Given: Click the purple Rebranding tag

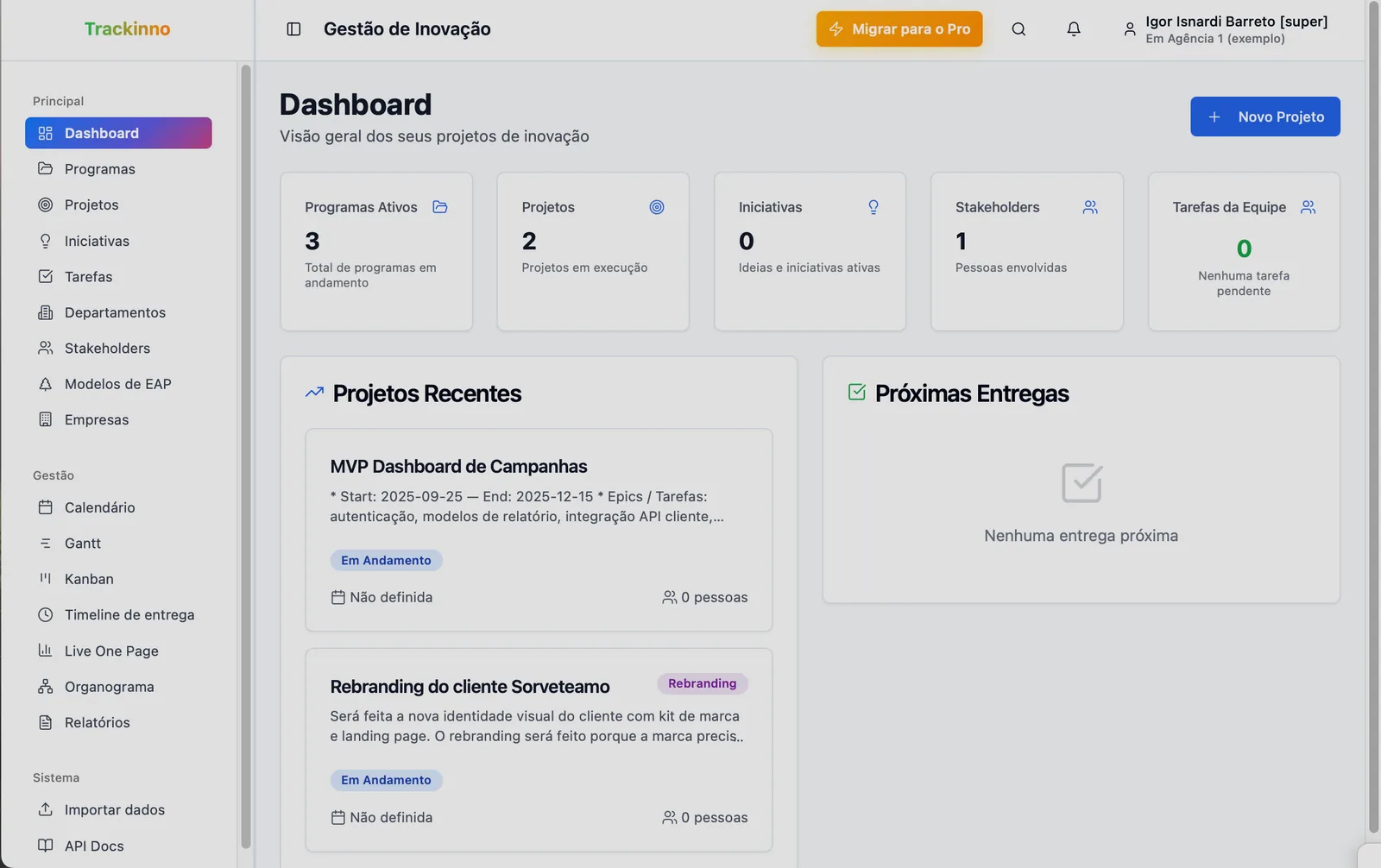Looking at the screenshot, I should pyautogui.click(x=703, y=683).
